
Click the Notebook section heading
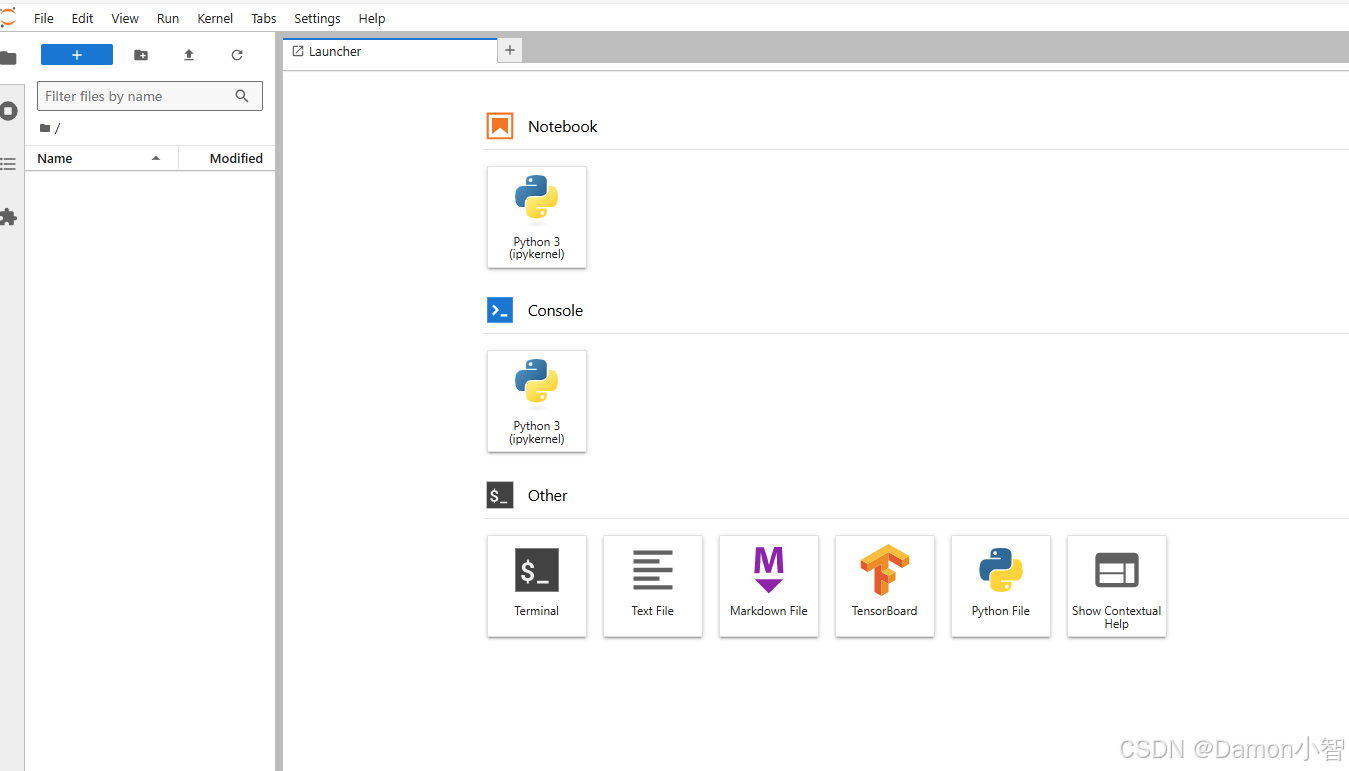562,126
